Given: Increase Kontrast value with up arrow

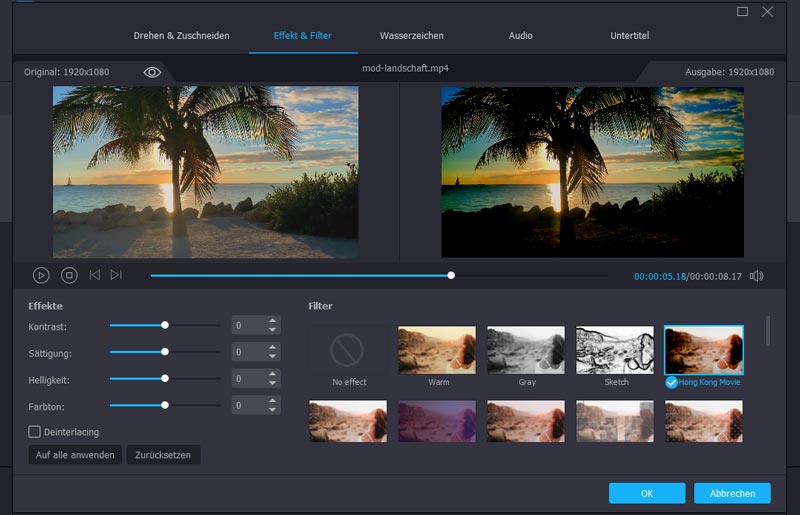Looking at the screenshot, I should point(273,321).
